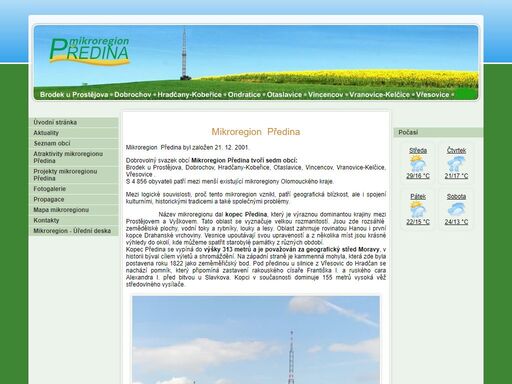Click 24/13 °C temperature link
The height and width of the screenshot is (384, 512).
(456, 222)
